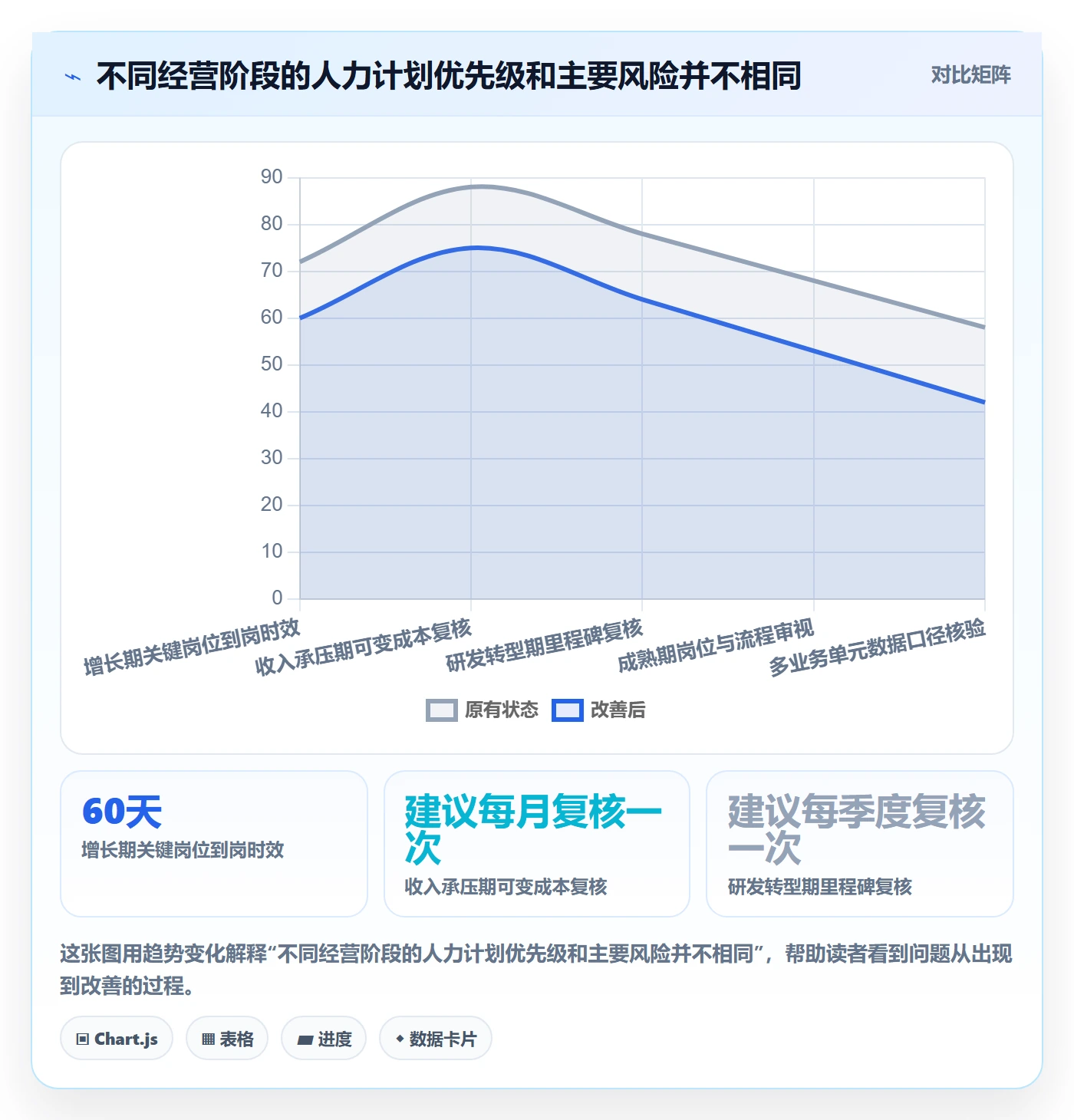Viewport: 1074px width, 1120px height.
Task: Open the 建议每季度复核一次 data card
Action: (x=860, y=844)
